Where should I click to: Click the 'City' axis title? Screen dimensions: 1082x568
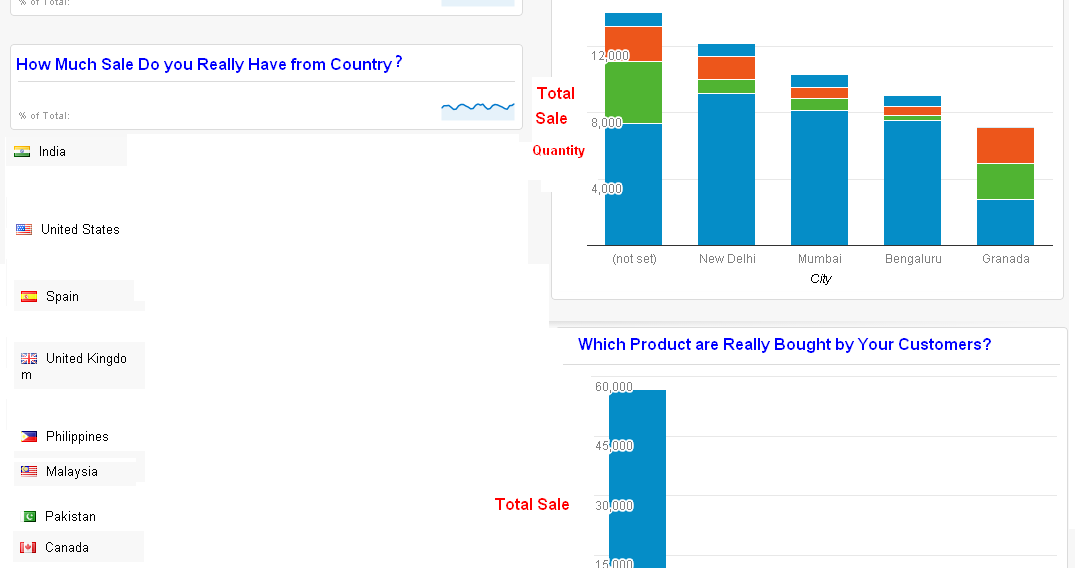[x=820, y=279]
